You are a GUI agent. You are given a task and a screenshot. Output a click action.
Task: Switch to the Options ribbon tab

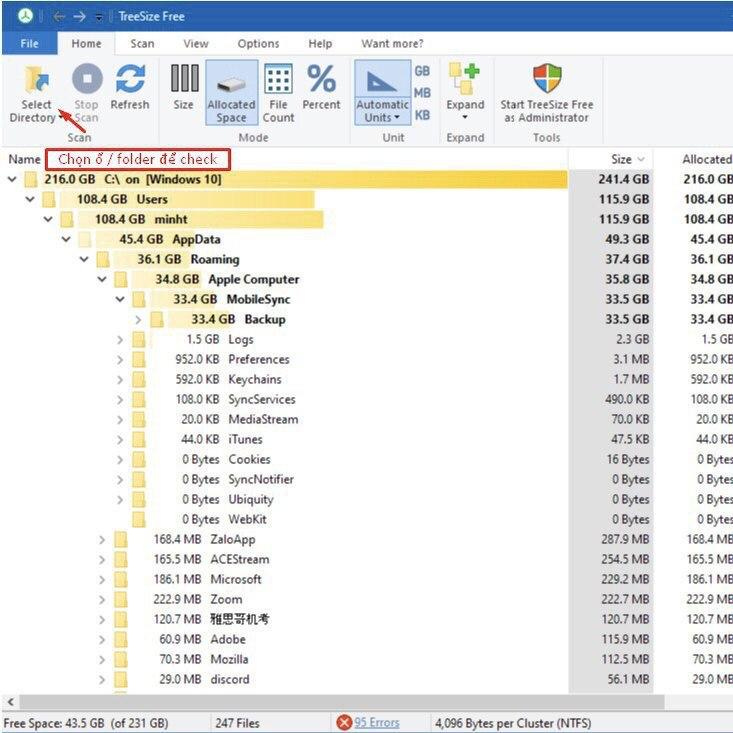259,43
